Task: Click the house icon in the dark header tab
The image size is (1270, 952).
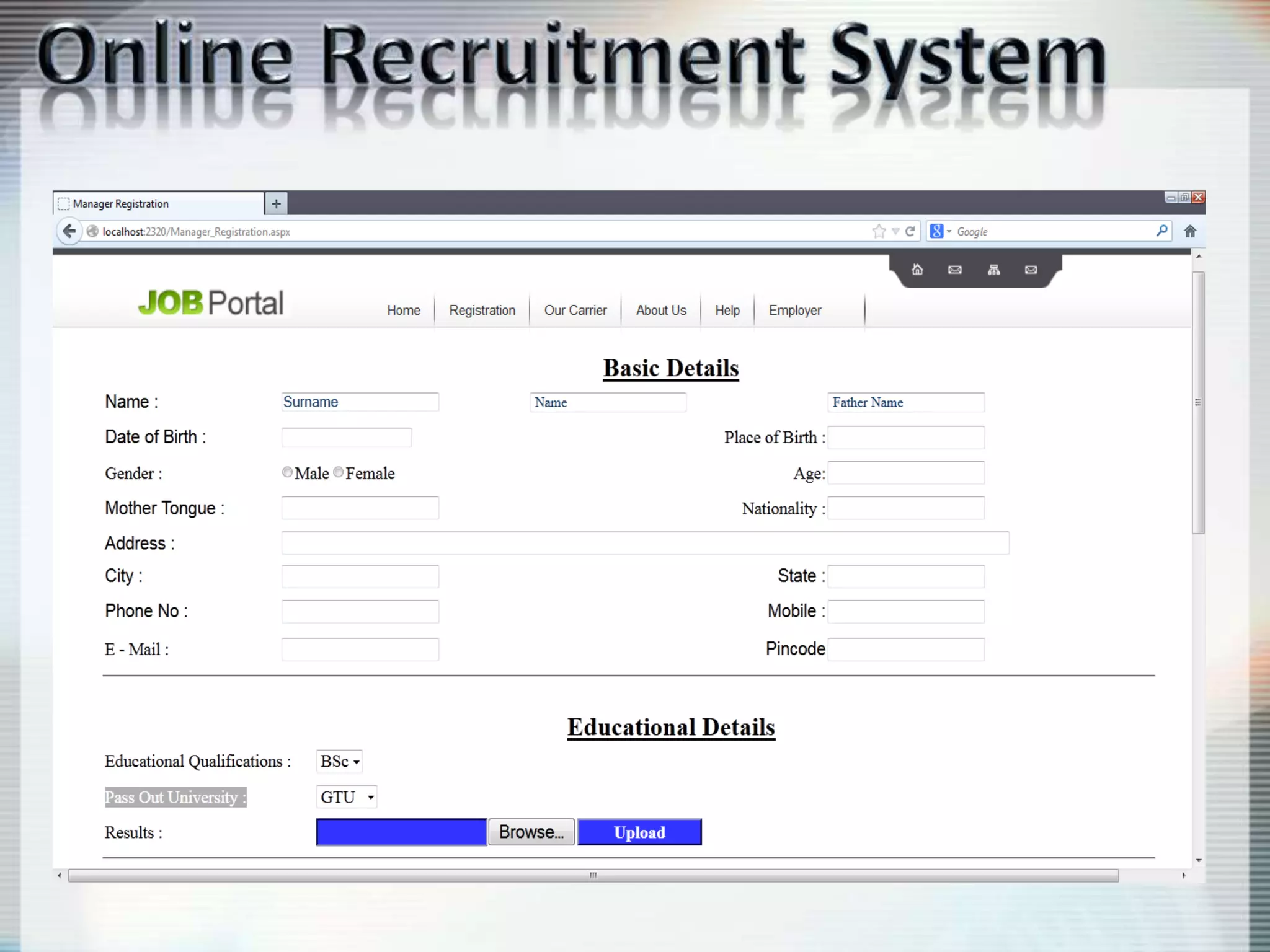Action: pos(917,270)
